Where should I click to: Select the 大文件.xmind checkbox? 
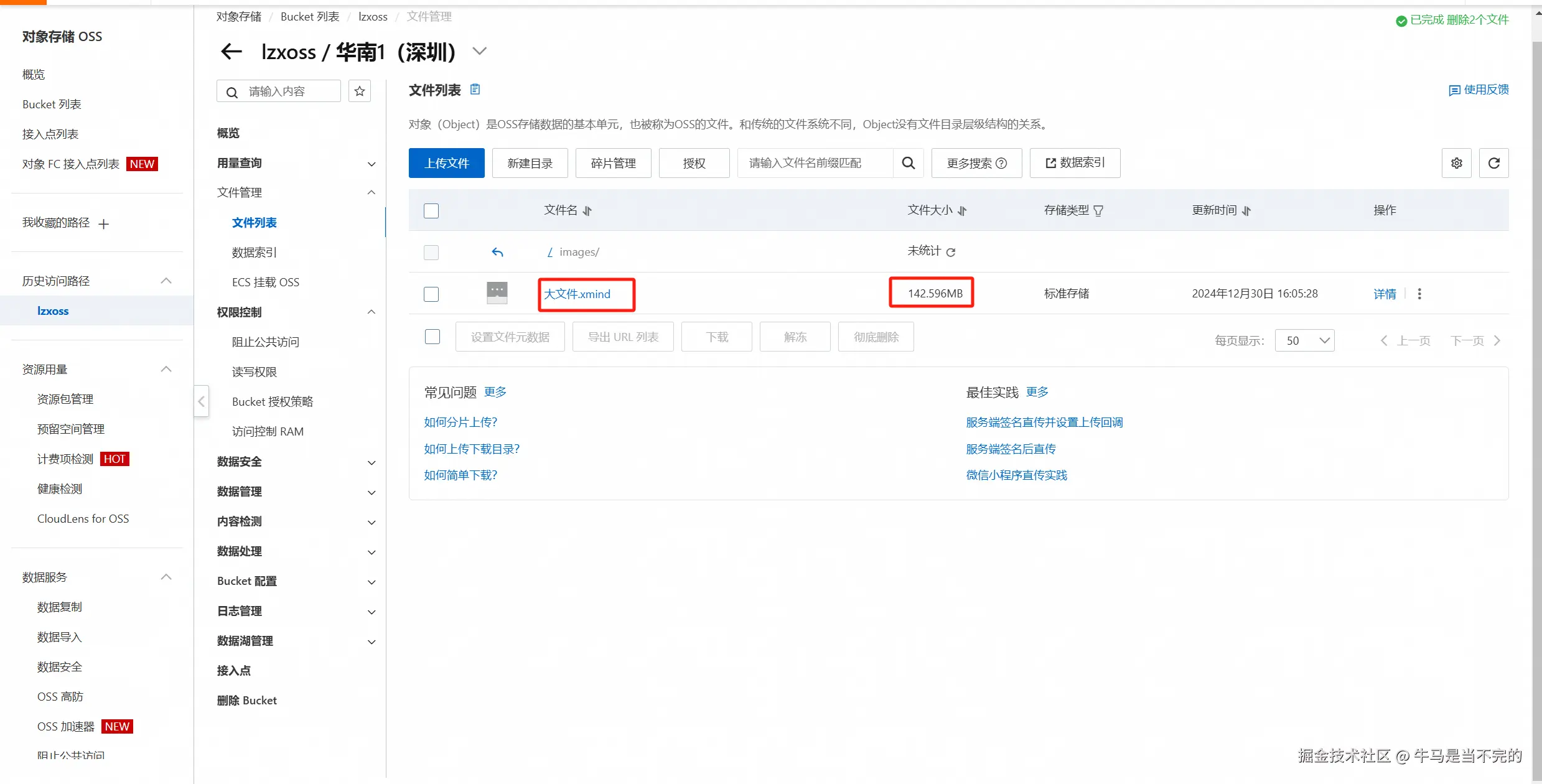click(x=431, y=294)
